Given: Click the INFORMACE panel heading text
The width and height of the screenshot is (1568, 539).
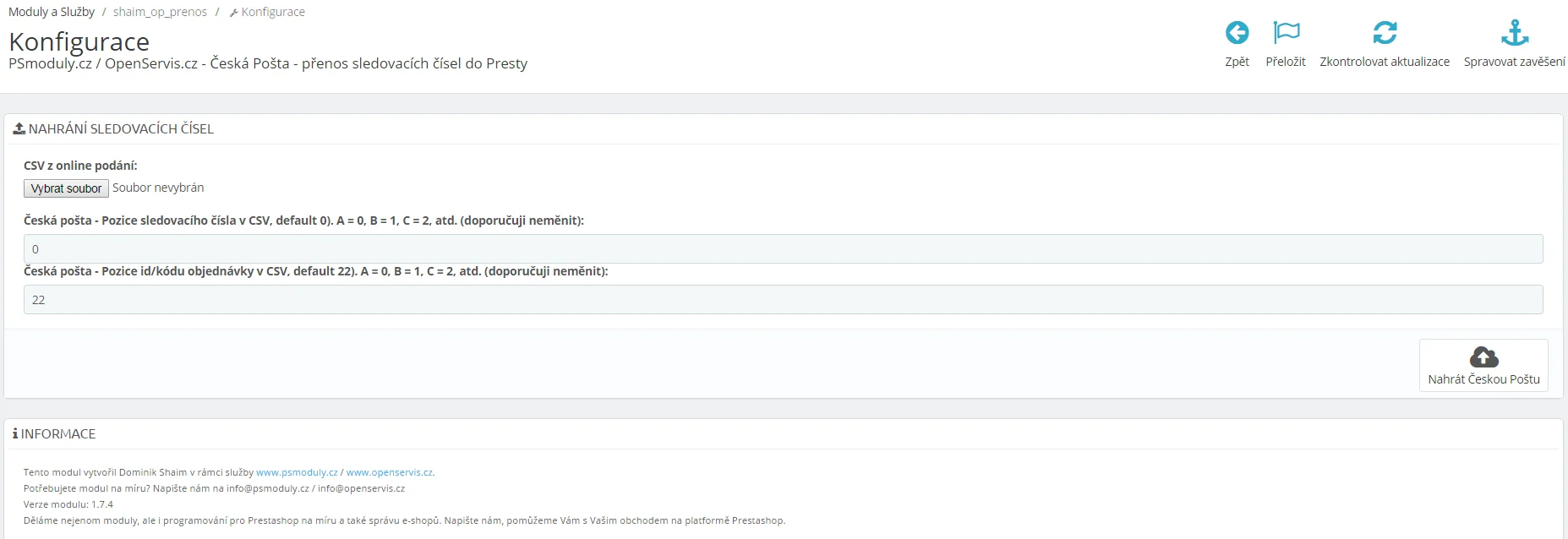Looking at the screenshot, I should click(x=58, y=433).
